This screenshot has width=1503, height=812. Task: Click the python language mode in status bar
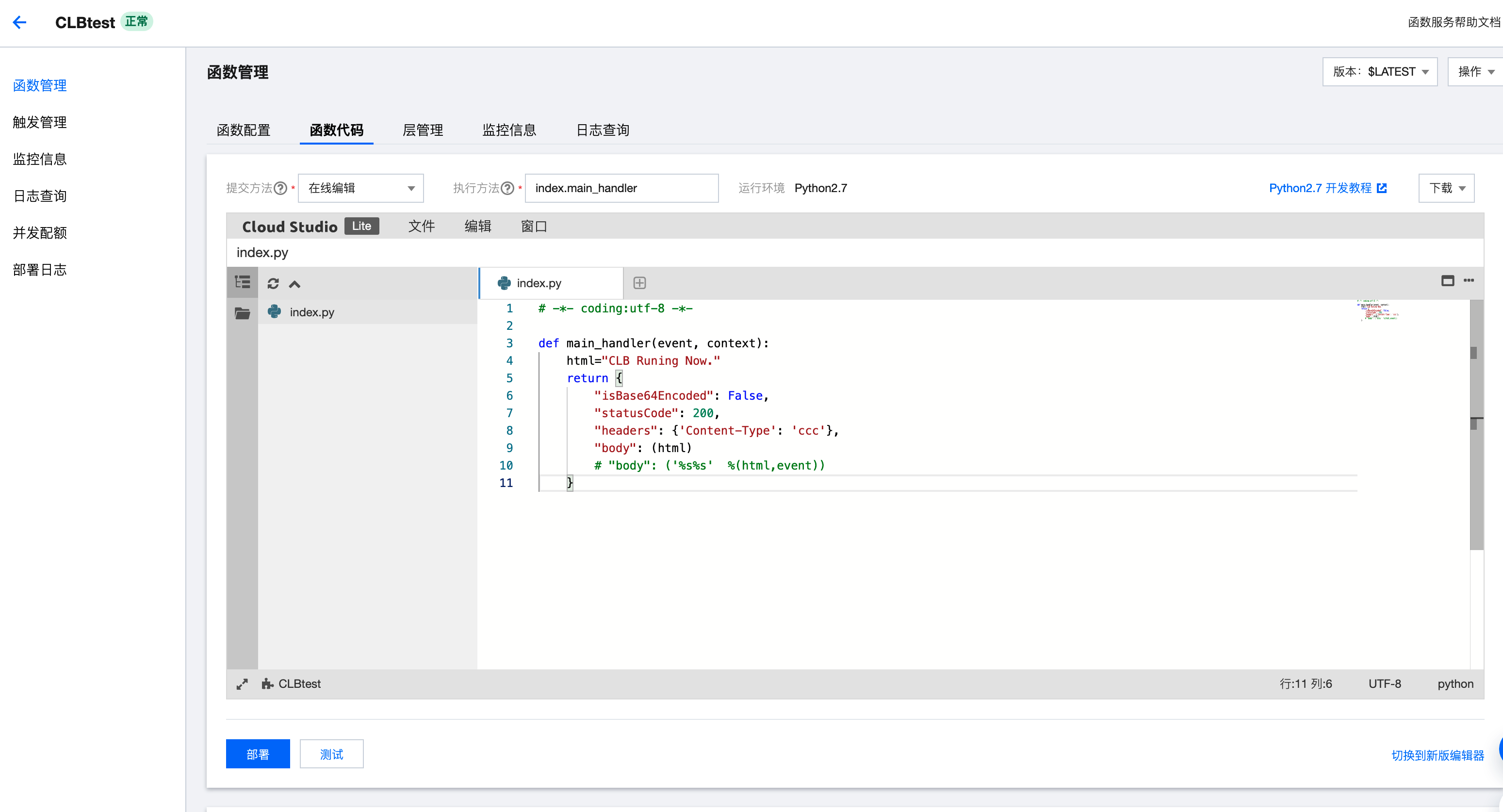(1455, 683)
